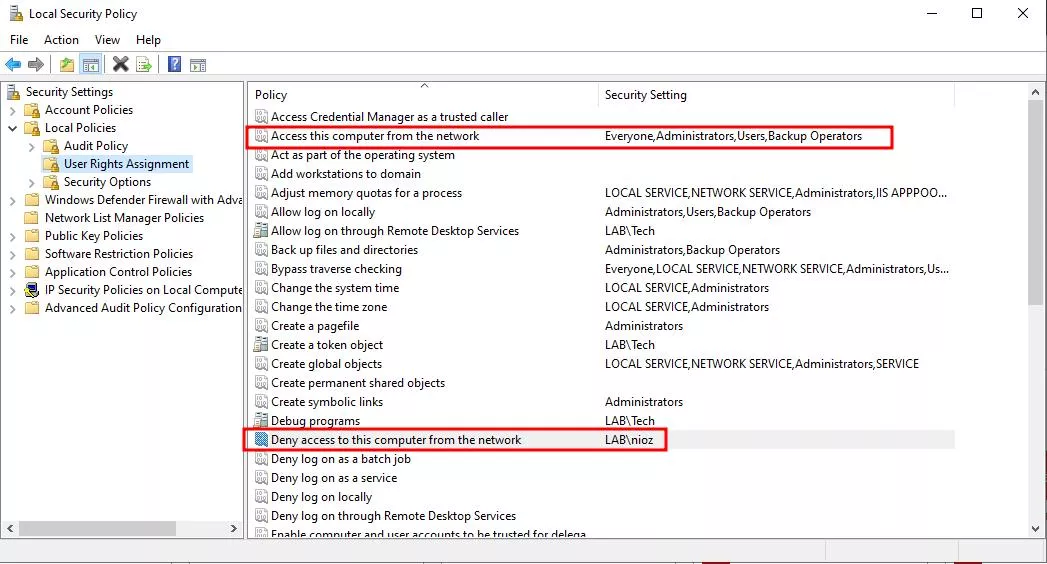This screenshot has height=564, width=1047.
Task: Select 'Deny log on locally' policy
Action: (321, 497)
